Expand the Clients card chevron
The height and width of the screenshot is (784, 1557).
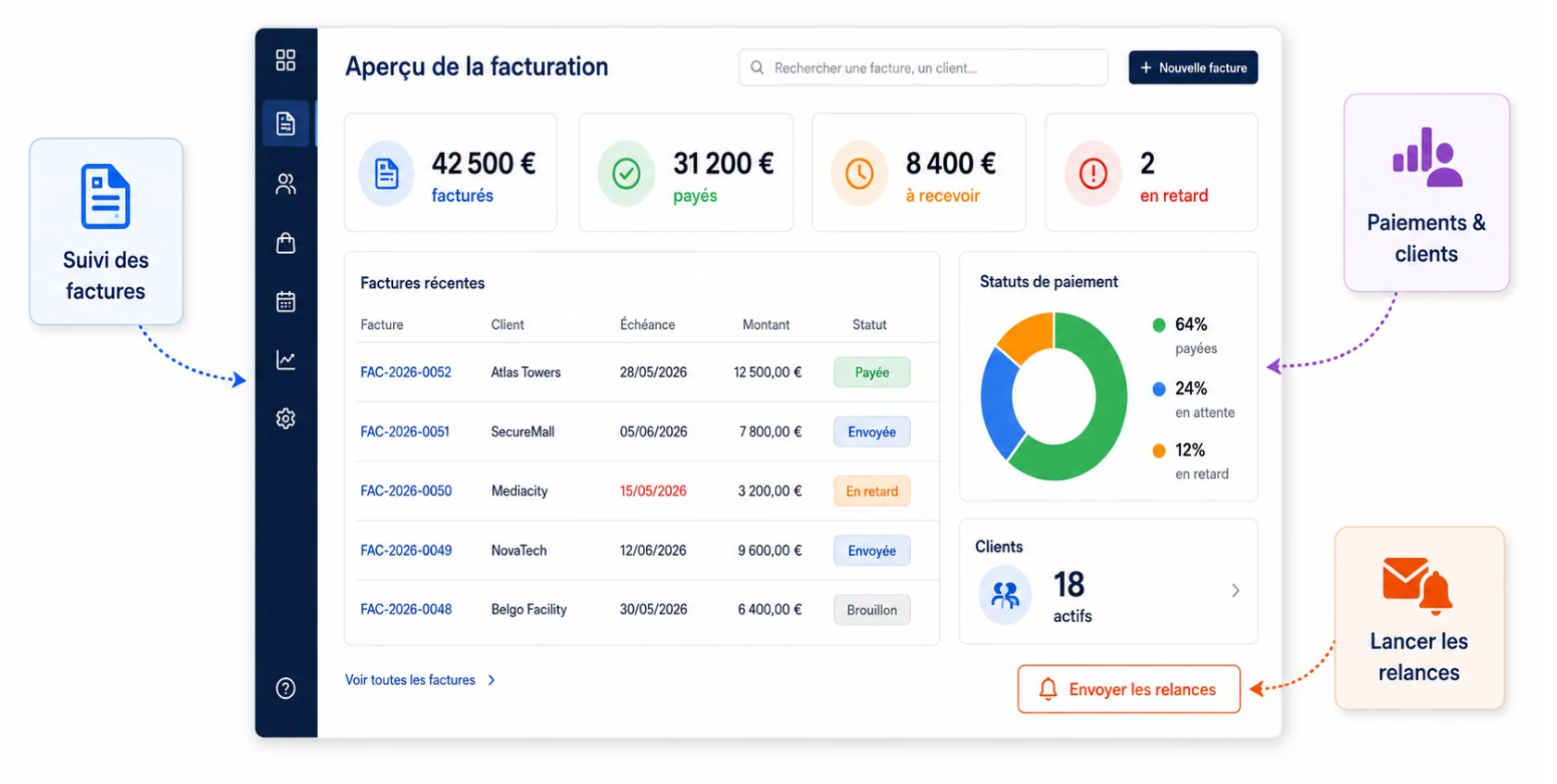tap(1235, 590)
